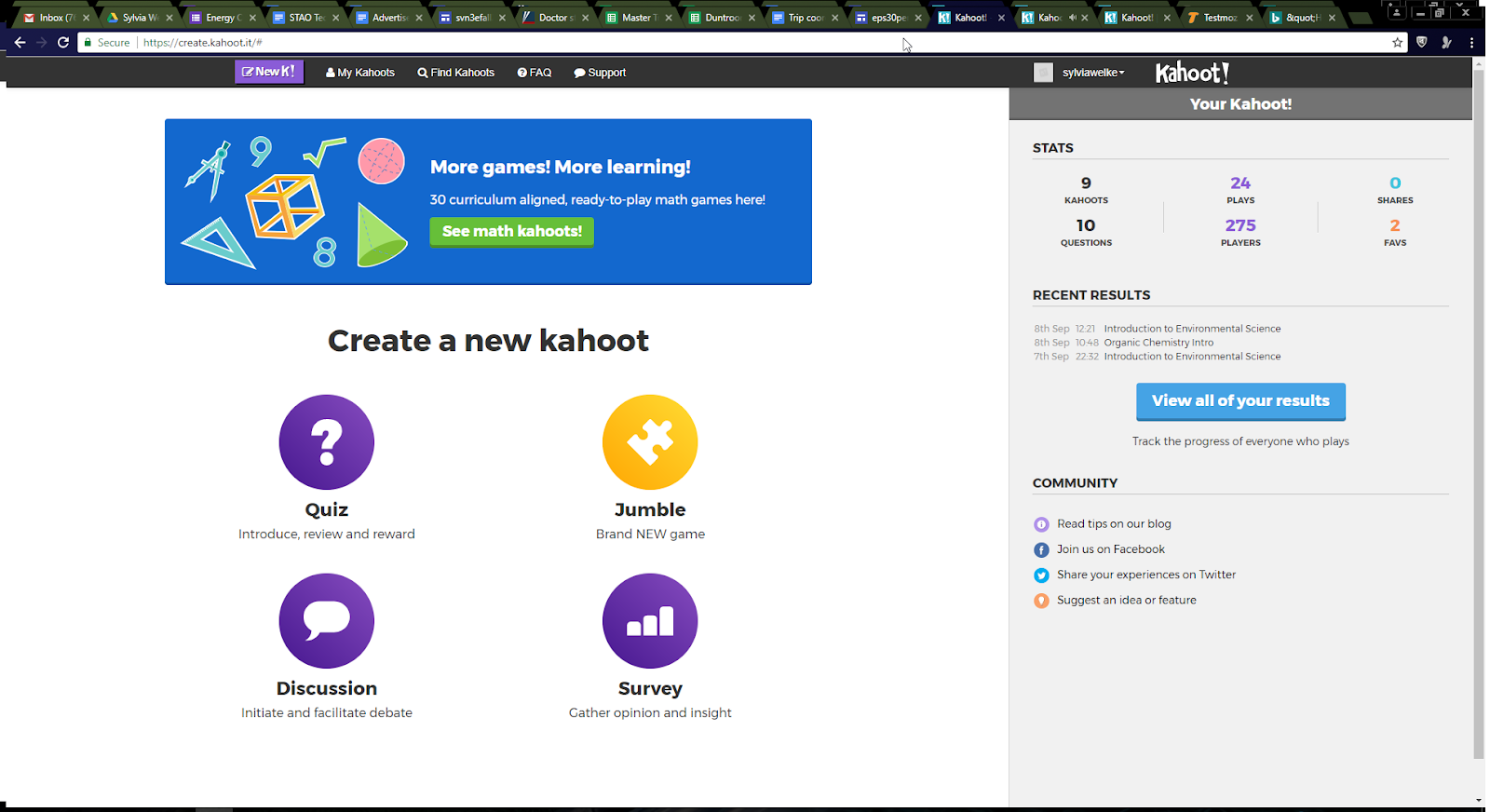Switch to the svn3efall browser tab
The image size is (1490, 812).
471,18
